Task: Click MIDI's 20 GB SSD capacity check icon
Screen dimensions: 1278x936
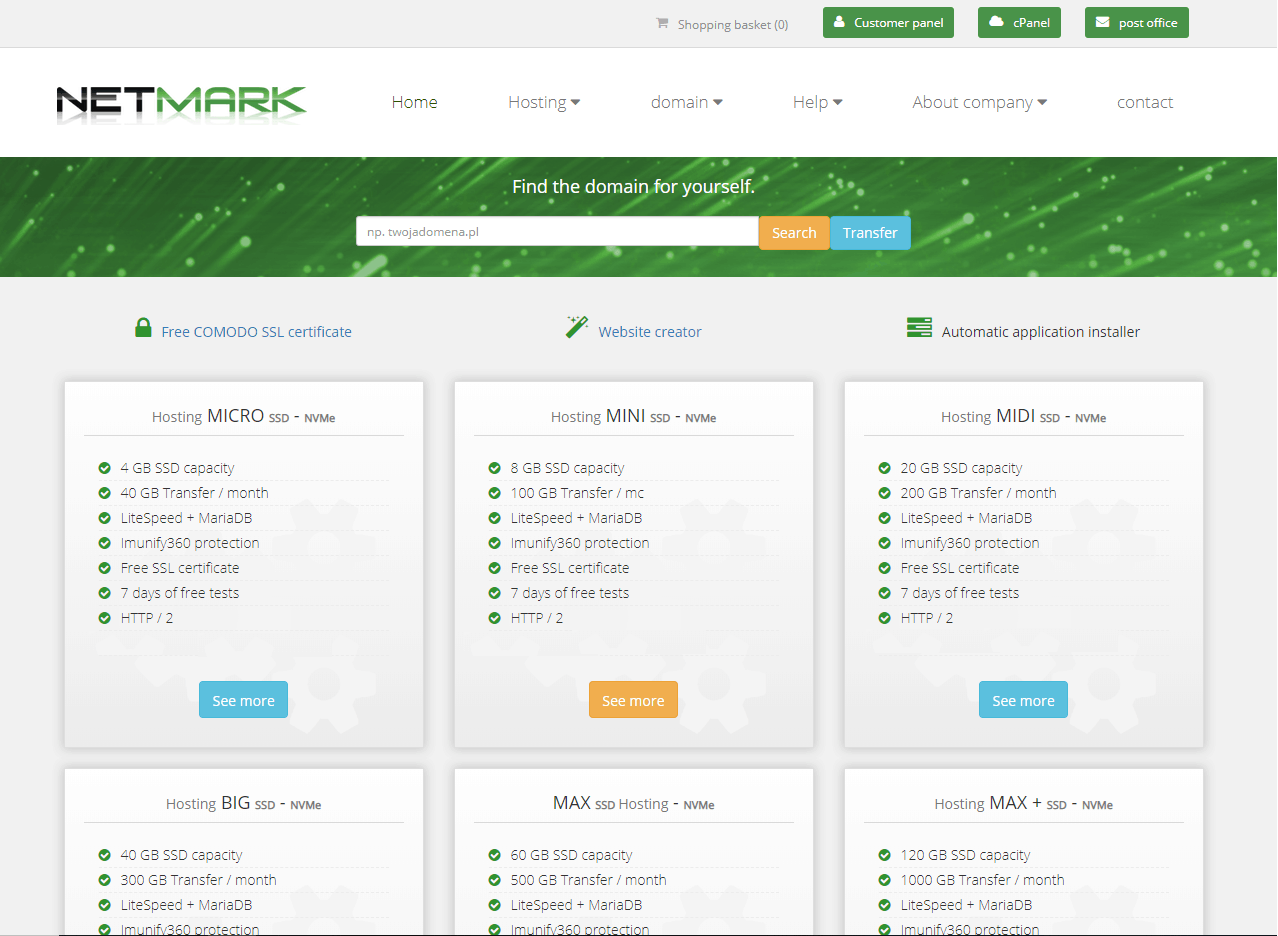Action: point(884,468)
